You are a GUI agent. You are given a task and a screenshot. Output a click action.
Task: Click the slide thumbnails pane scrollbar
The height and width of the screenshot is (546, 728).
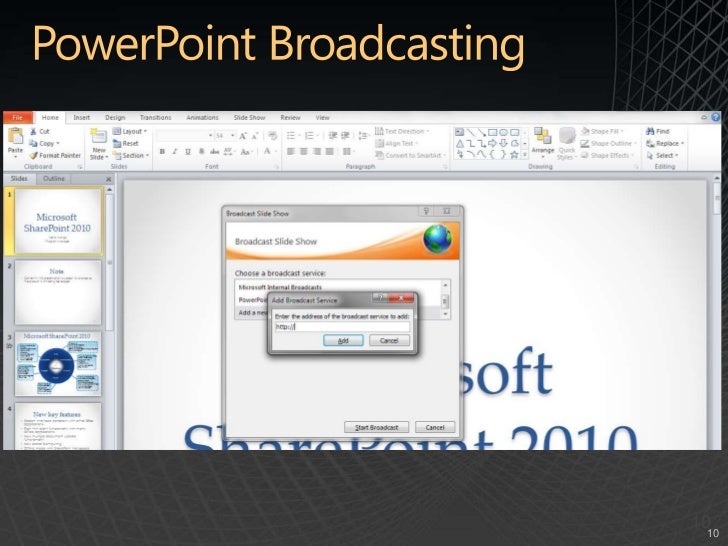(x=110, y=260)
